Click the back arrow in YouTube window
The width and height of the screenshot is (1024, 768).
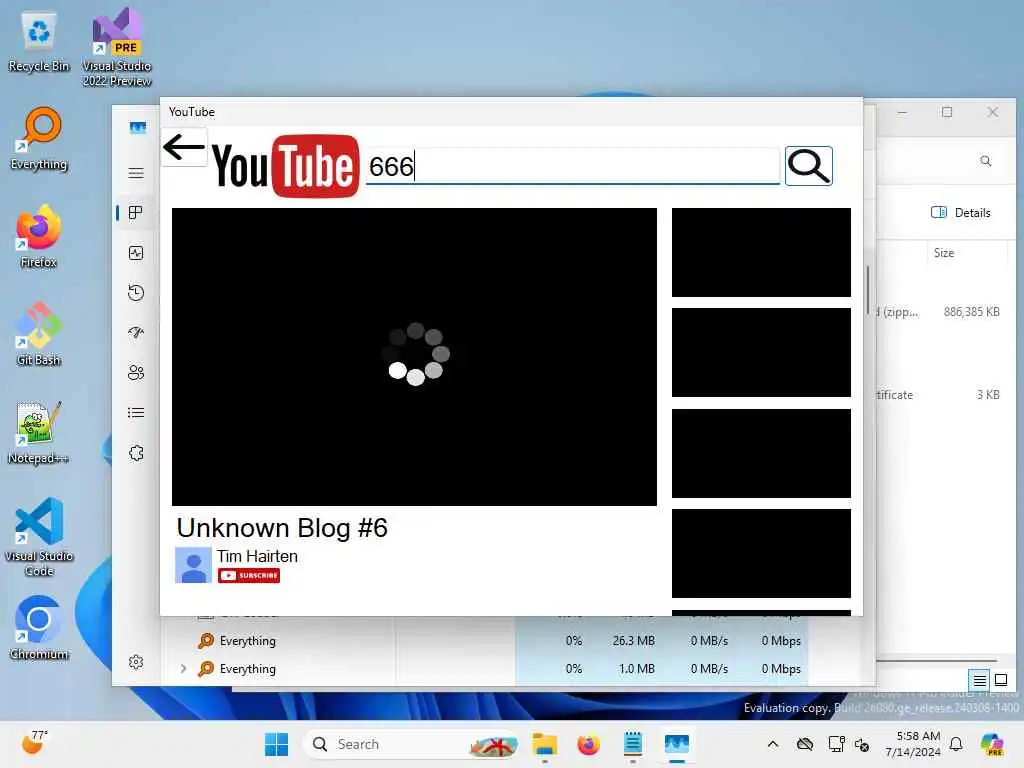coord(184,147)
